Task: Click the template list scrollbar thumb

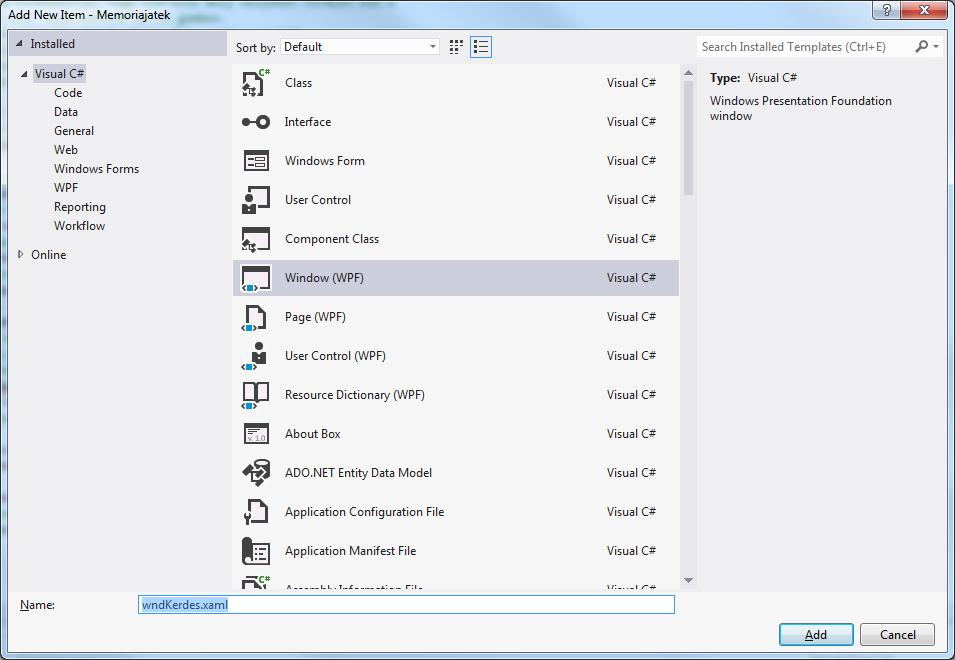Action: click(x=688, y=138)
